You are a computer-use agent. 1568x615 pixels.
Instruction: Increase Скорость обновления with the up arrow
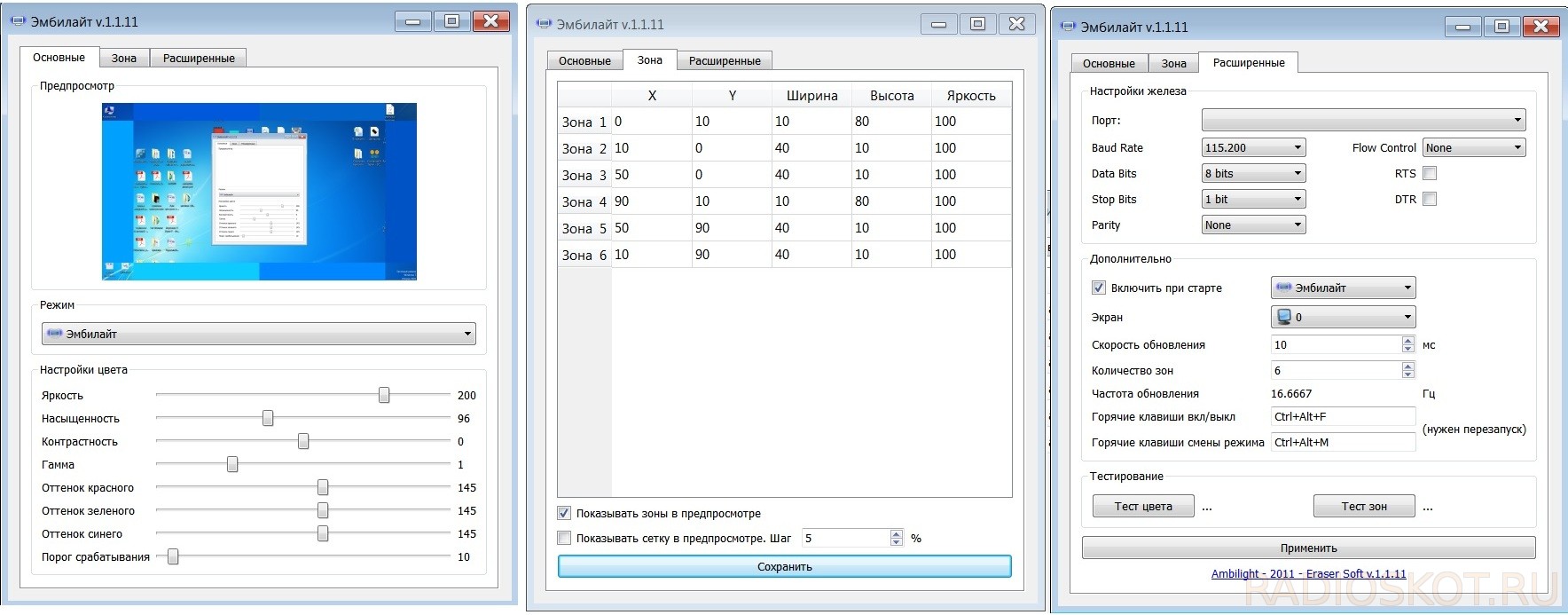tap(1408, 341)
